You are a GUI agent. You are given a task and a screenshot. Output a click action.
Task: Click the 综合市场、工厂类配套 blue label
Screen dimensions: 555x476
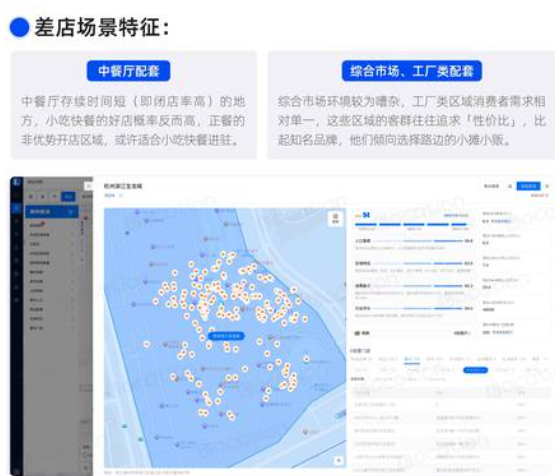tap(412, 71)
